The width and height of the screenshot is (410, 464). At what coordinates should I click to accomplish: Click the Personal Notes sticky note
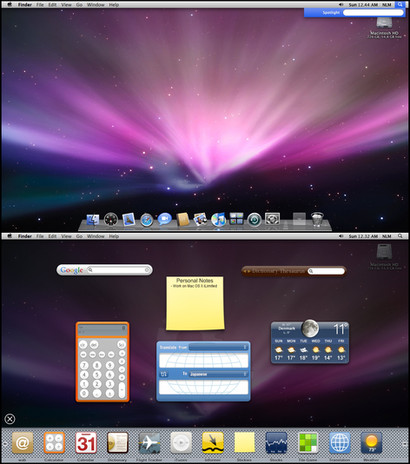[195, 303]
